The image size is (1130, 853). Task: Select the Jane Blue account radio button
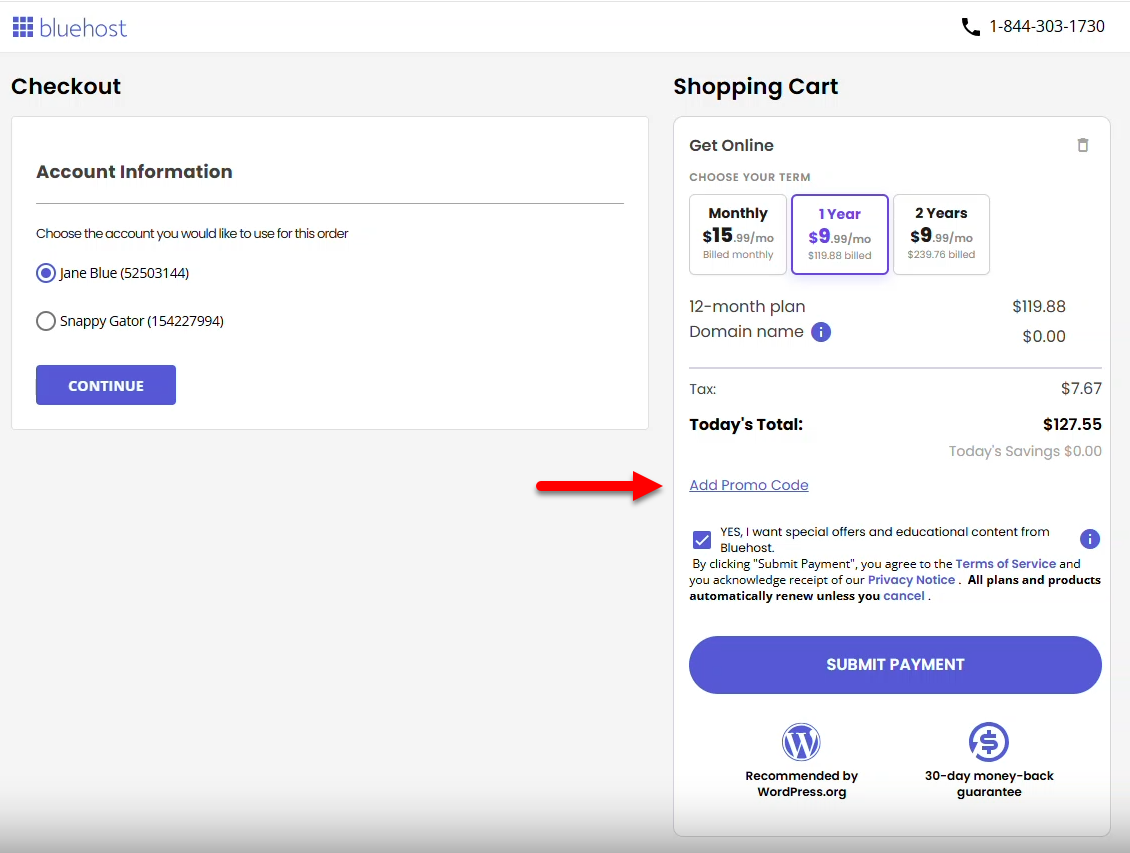(46, 273)
